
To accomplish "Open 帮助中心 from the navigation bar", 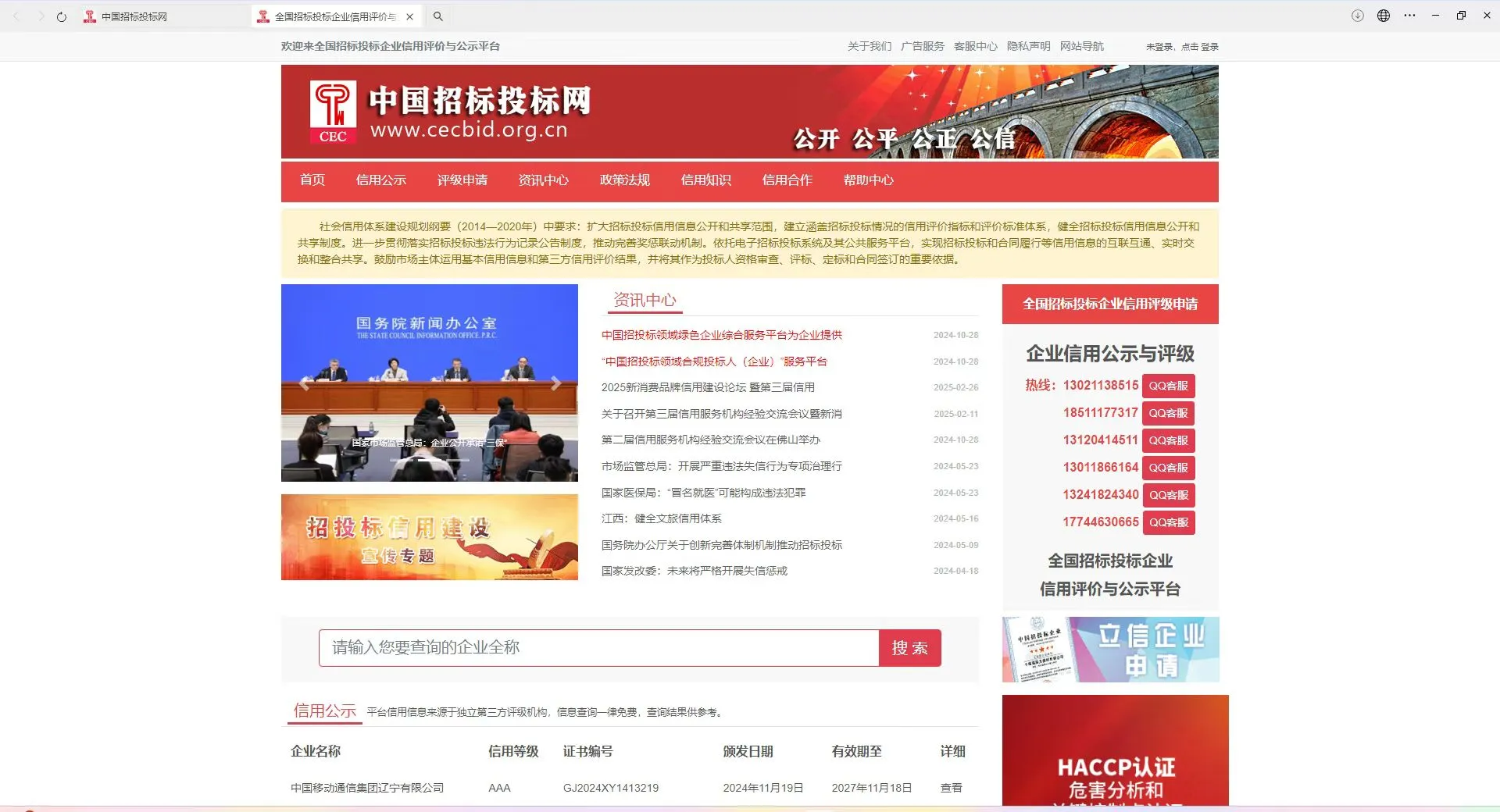I will coord(868,180).
